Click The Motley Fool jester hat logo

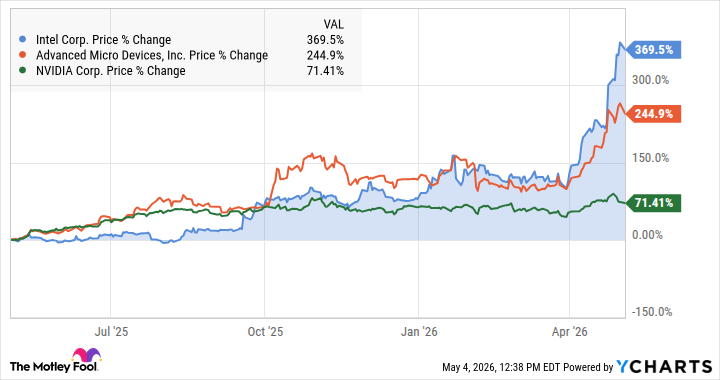86,356
